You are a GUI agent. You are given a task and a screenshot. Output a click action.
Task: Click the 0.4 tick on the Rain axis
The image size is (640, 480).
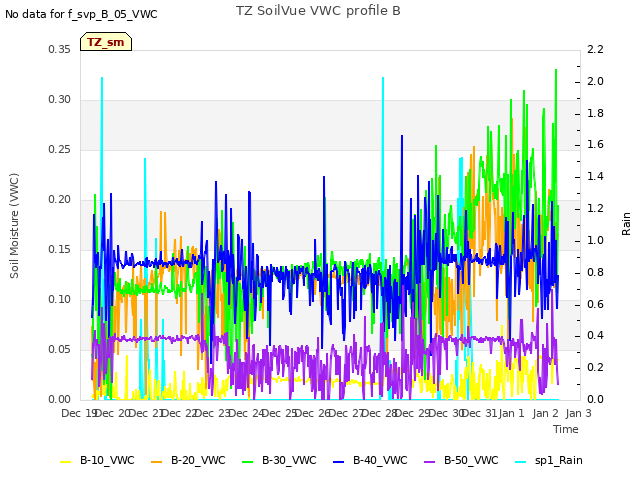tap(595, 336)
